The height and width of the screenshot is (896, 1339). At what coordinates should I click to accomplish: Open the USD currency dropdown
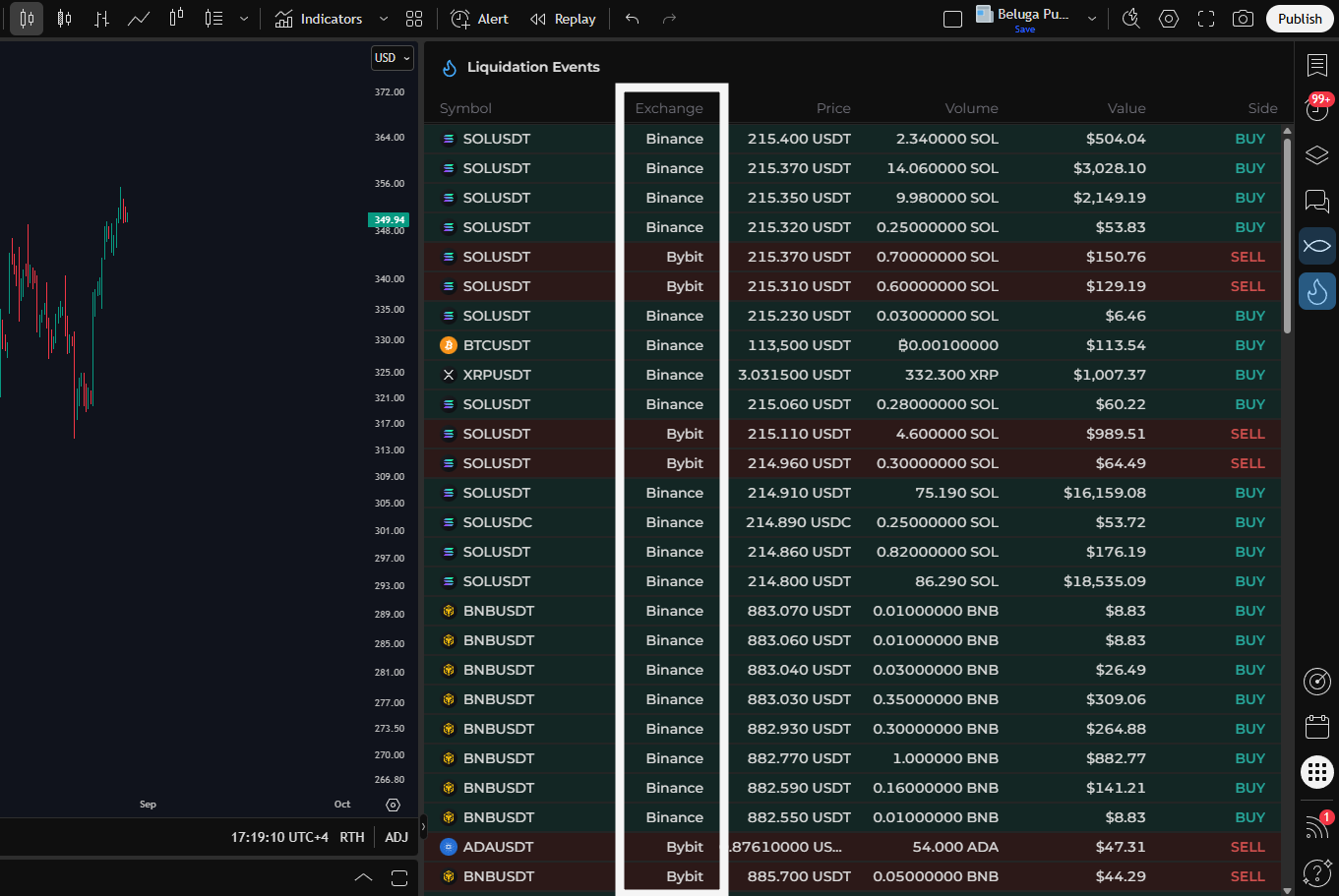click(392, 58)
